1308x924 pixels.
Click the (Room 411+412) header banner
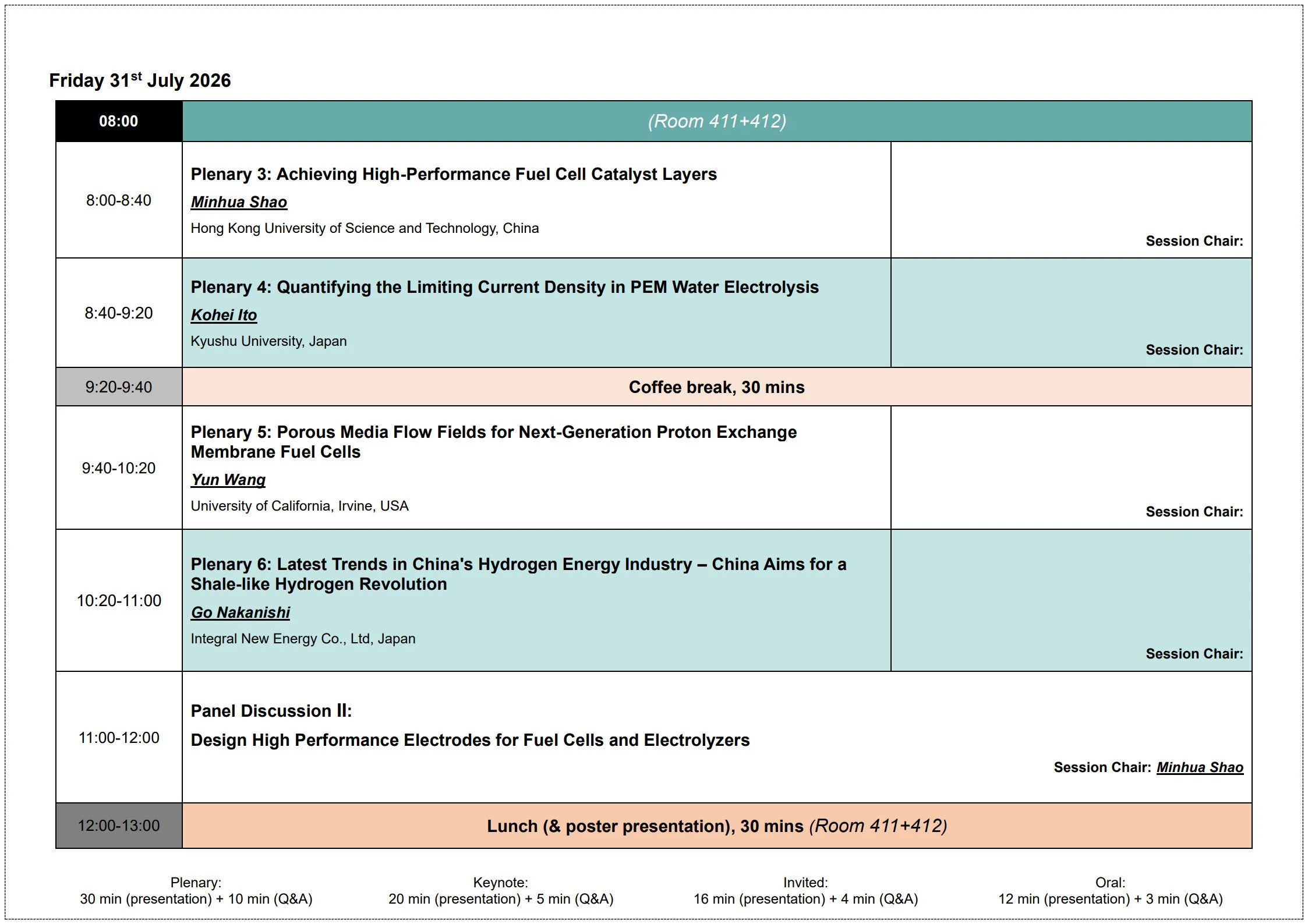[717, 121]
